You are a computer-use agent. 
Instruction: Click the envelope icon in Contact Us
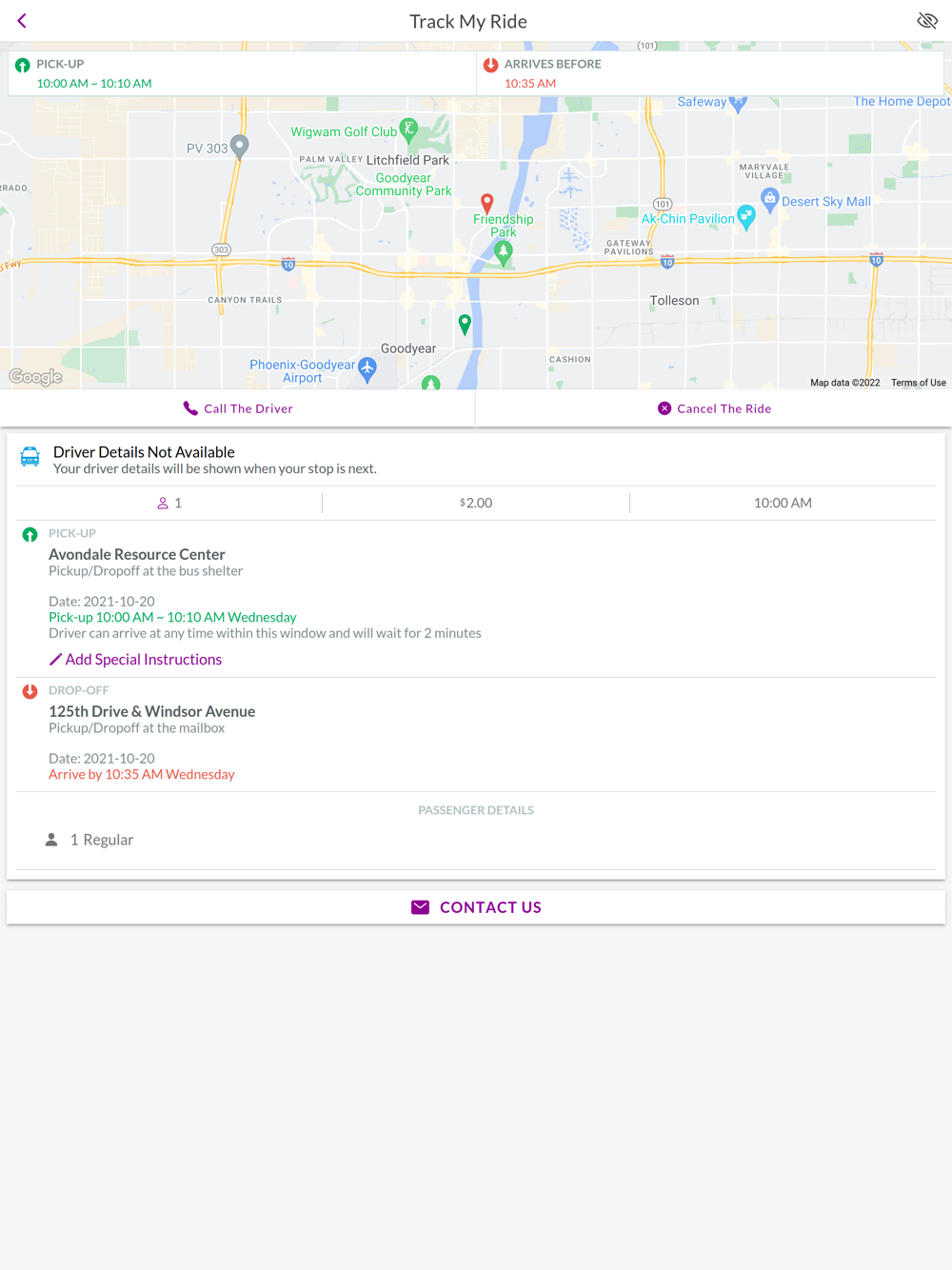pos(420,907)
